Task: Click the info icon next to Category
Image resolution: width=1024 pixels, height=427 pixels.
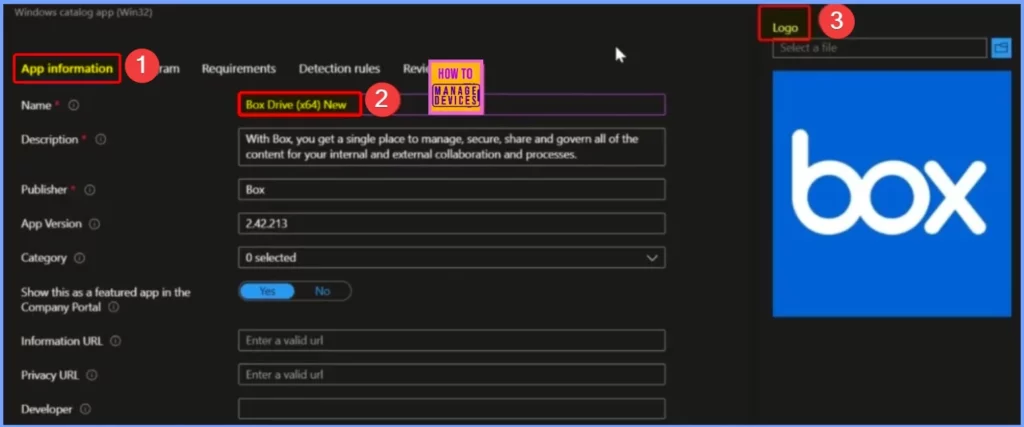Action: tap(80, 258)
